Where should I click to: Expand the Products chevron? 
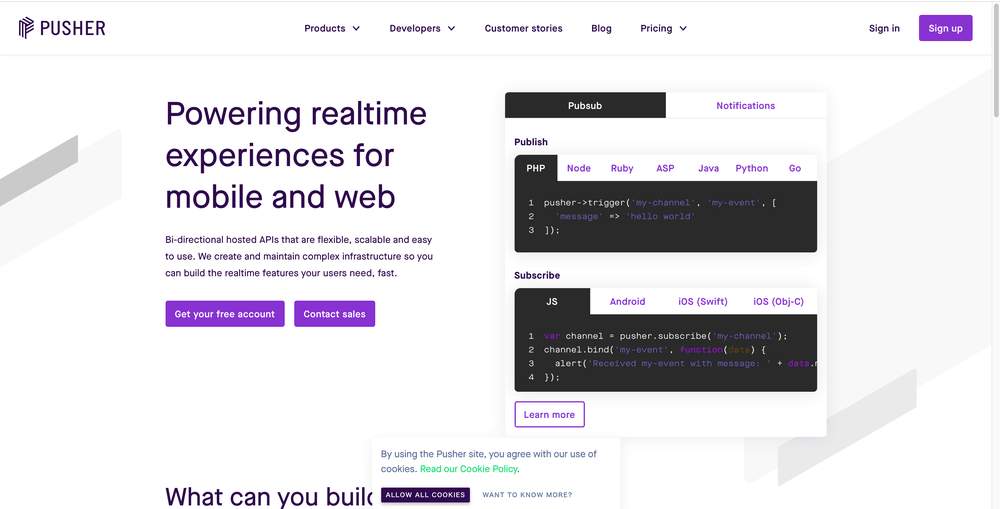coord(356,28)
